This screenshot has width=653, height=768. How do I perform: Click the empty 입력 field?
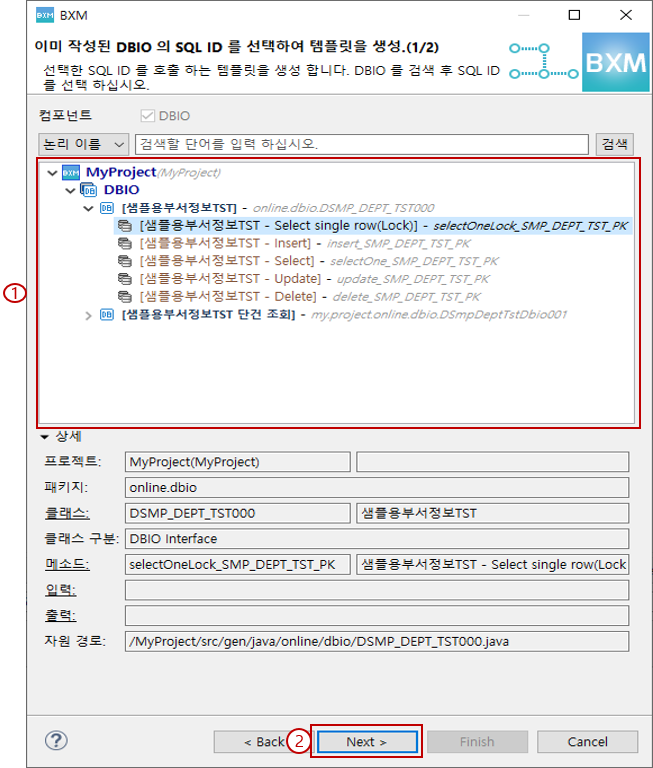click(x=377, y=590)
